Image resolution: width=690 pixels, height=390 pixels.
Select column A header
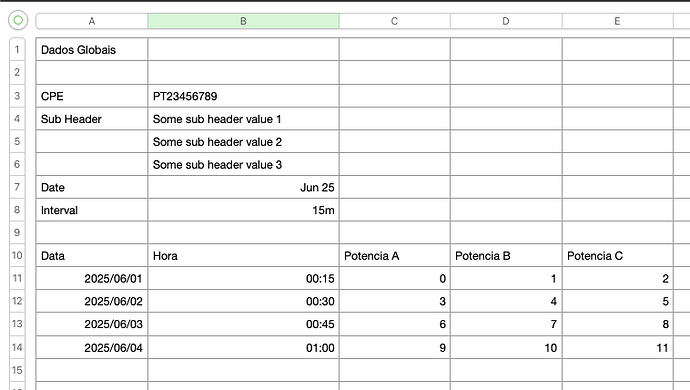[92, 21]
